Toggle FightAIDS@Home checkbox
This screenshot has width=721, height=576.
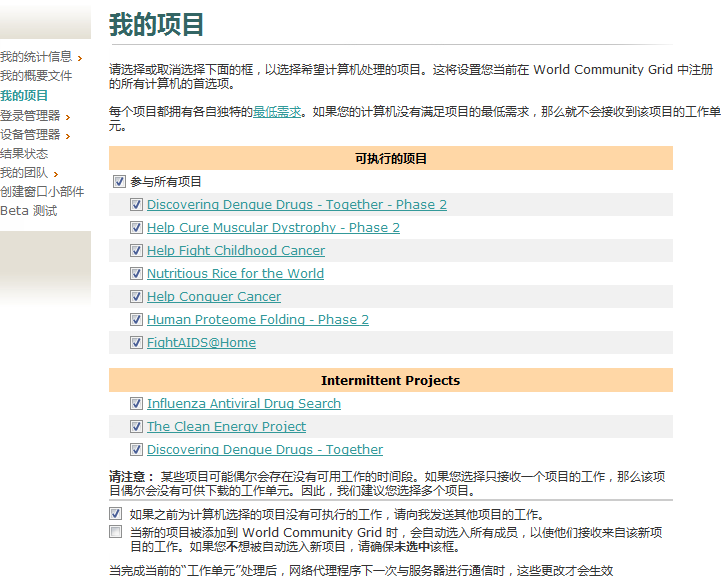tap(136, 342)
